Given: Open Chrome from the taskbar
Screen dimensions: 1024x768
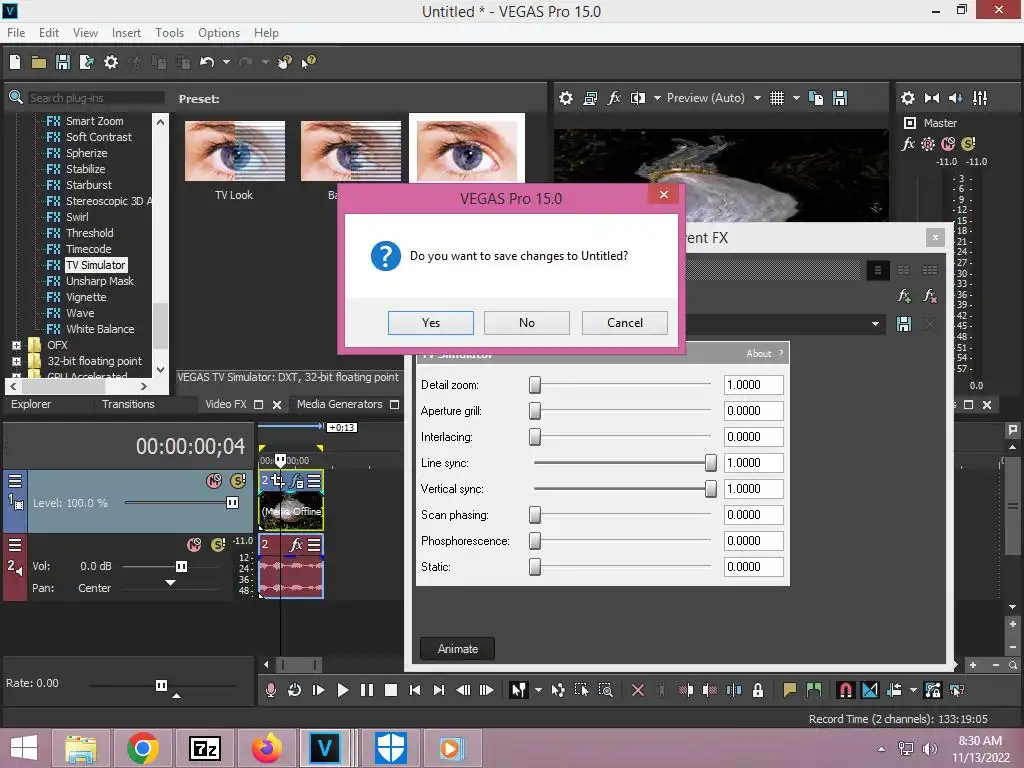Looking at the screenshot, I should point(143,748).
